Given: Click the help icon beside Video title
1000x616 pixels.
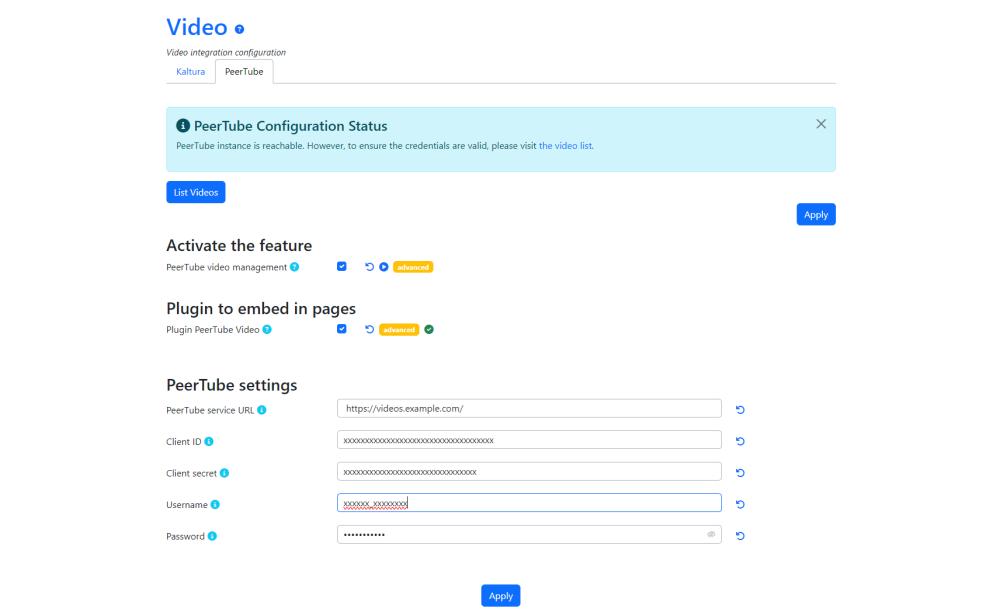Looking at the screenshot, I should pos(239,29).
